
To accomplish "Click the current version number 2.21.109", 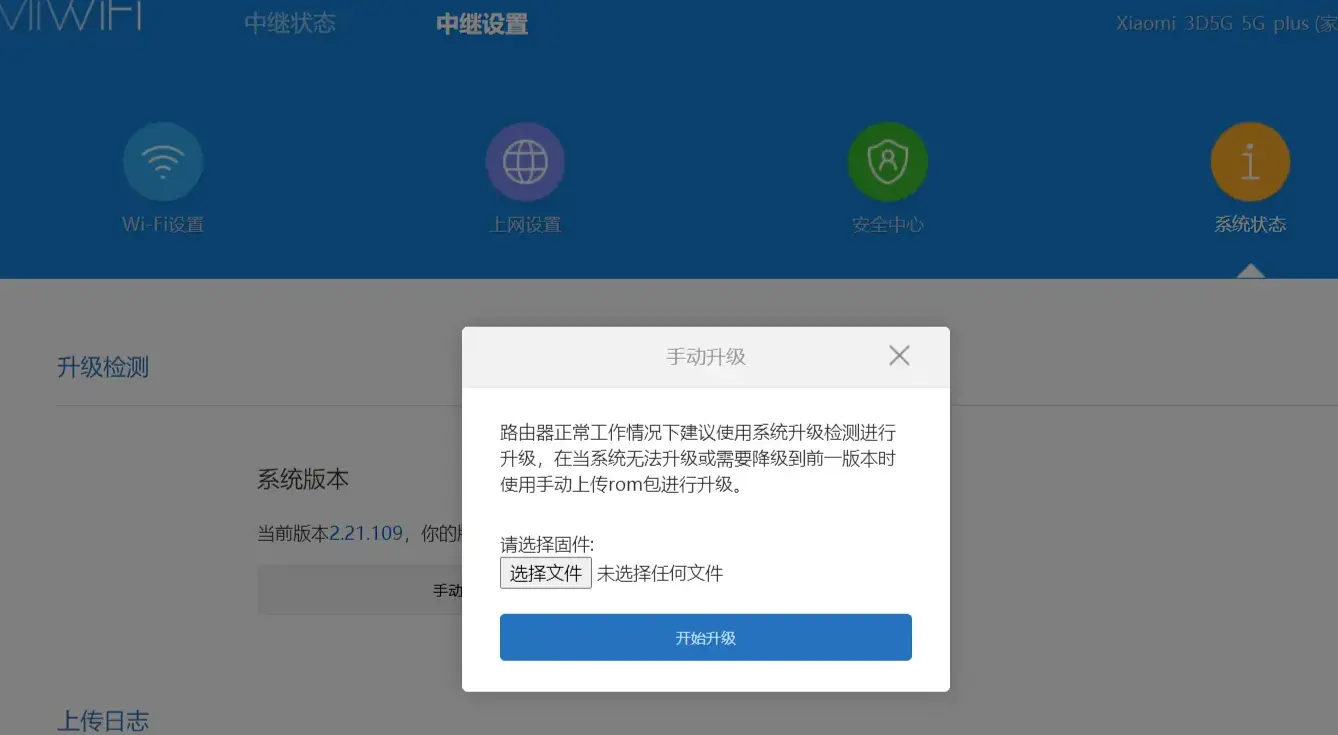I will [x=366, y=533].
